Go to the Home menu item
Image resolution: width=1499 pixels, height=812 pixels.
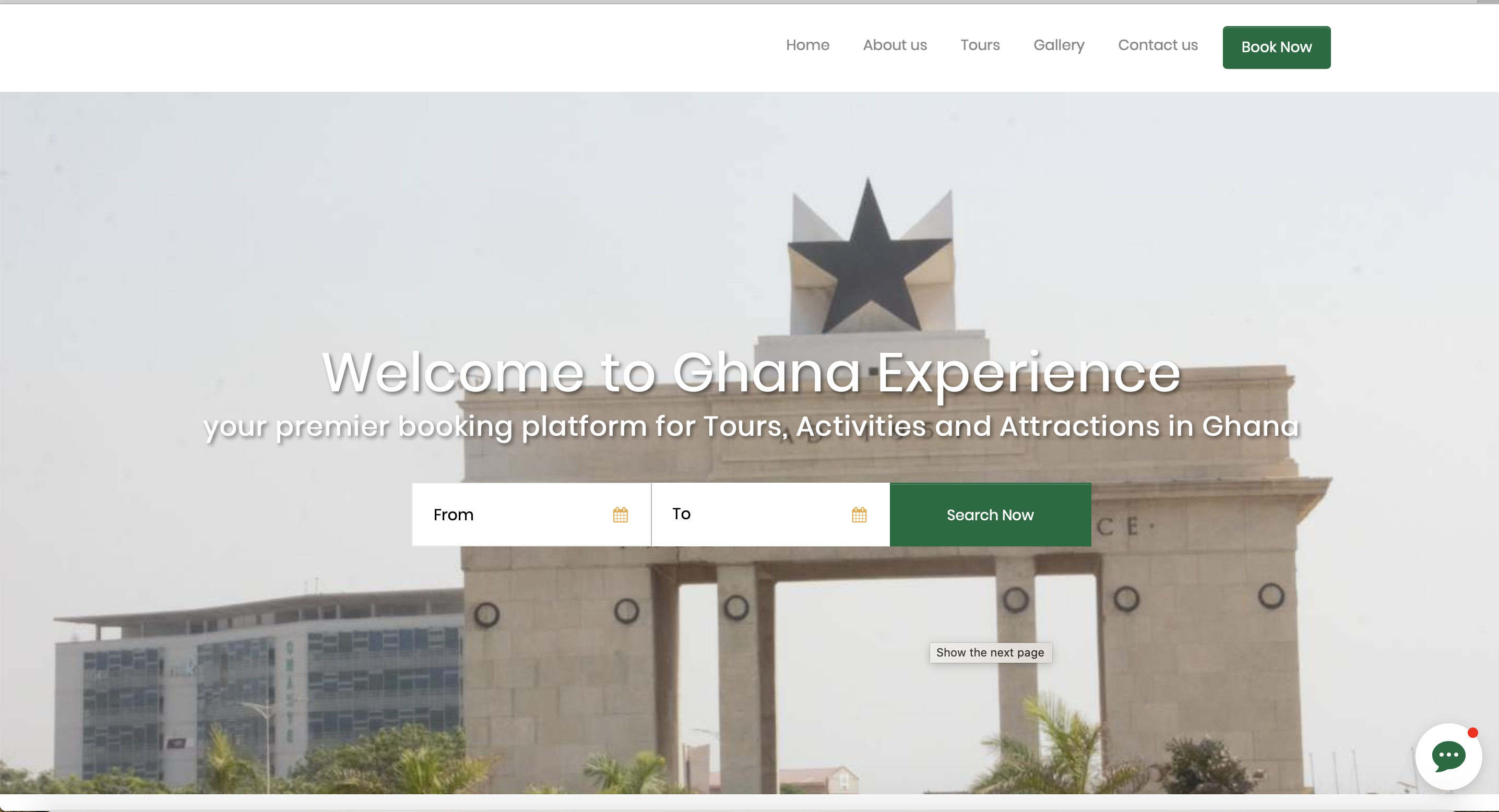pos(807,45)
